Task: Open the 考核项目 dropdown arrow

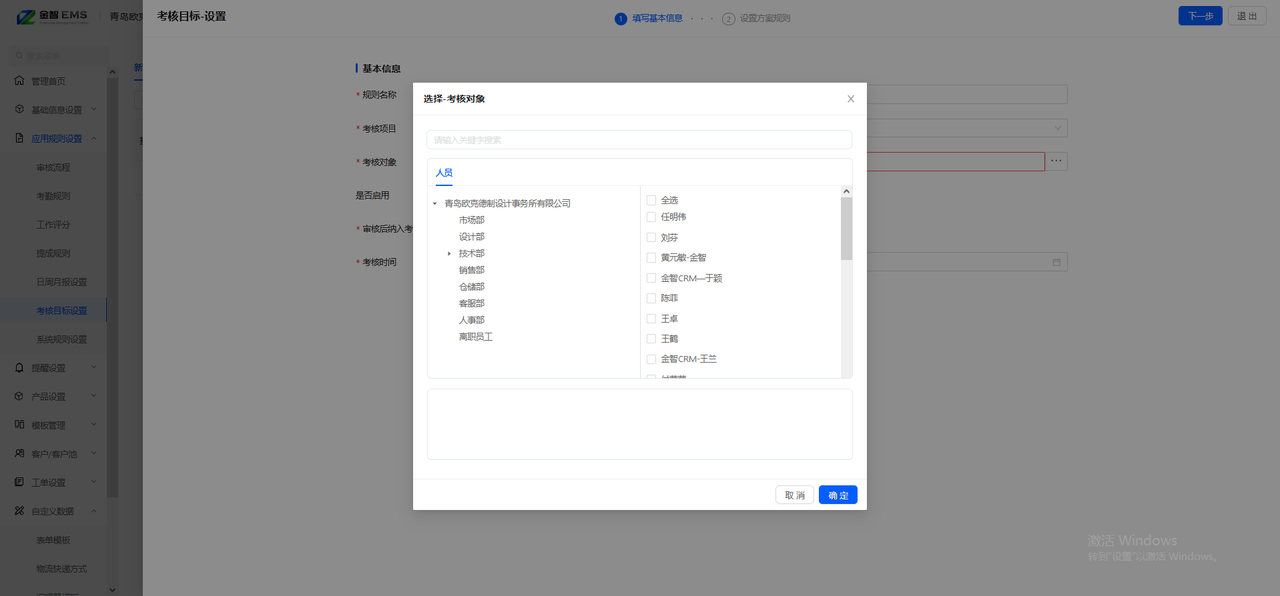Action: pos(1058,128)
